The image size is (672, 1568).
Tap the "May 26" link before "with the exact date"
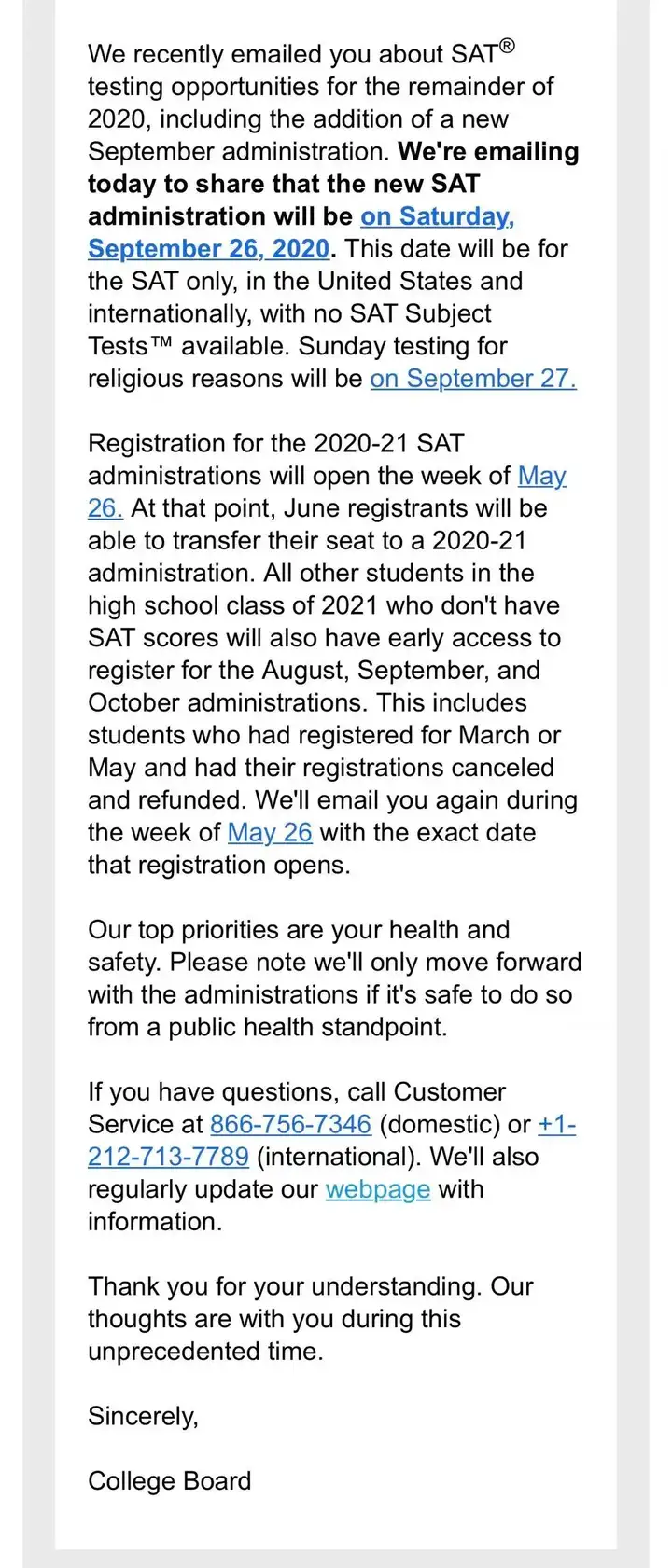point(270,832)
